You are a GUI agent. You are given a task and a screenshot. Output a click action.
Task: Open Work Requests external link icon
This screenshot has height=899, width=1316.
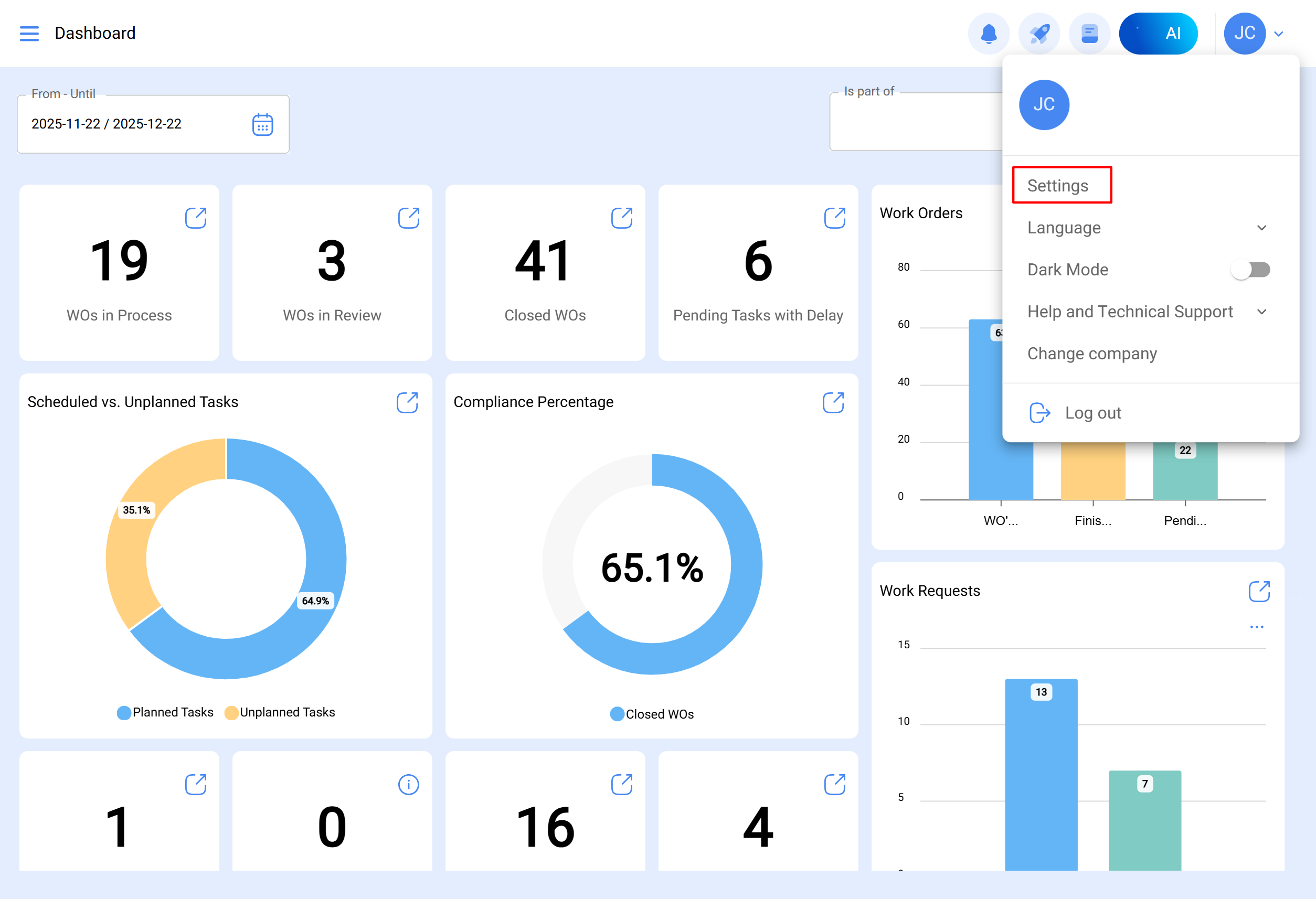click(1259, 591)
